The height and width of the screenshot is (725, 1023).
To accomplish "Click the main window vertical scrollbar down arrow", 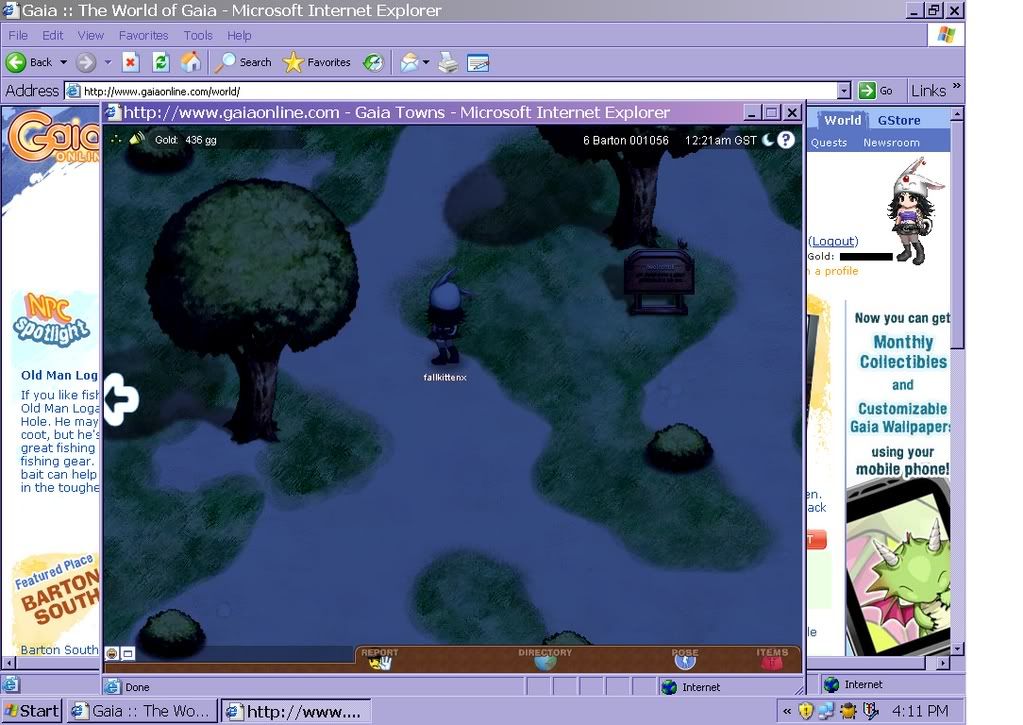I will [x=957, y=649].
